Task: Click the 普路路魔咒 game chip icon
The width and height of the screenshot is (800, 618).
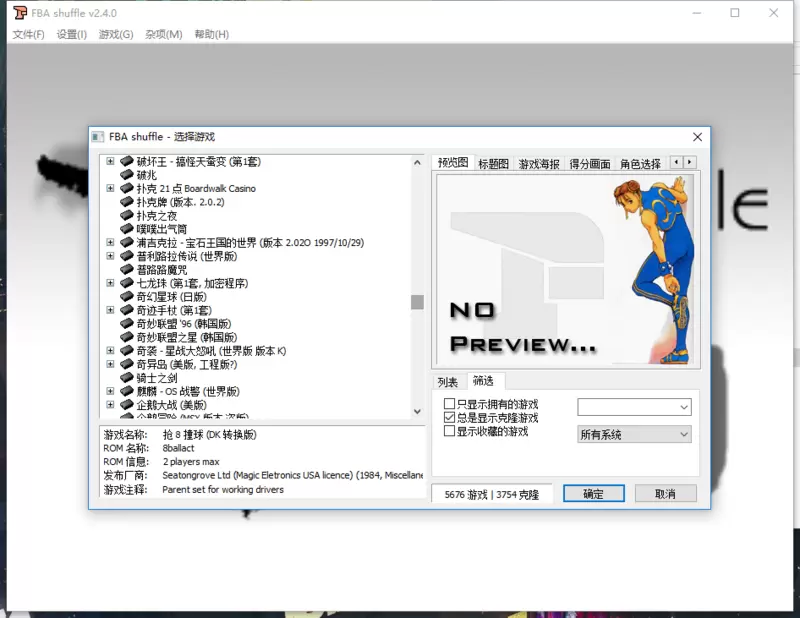Action: [127, 270]
